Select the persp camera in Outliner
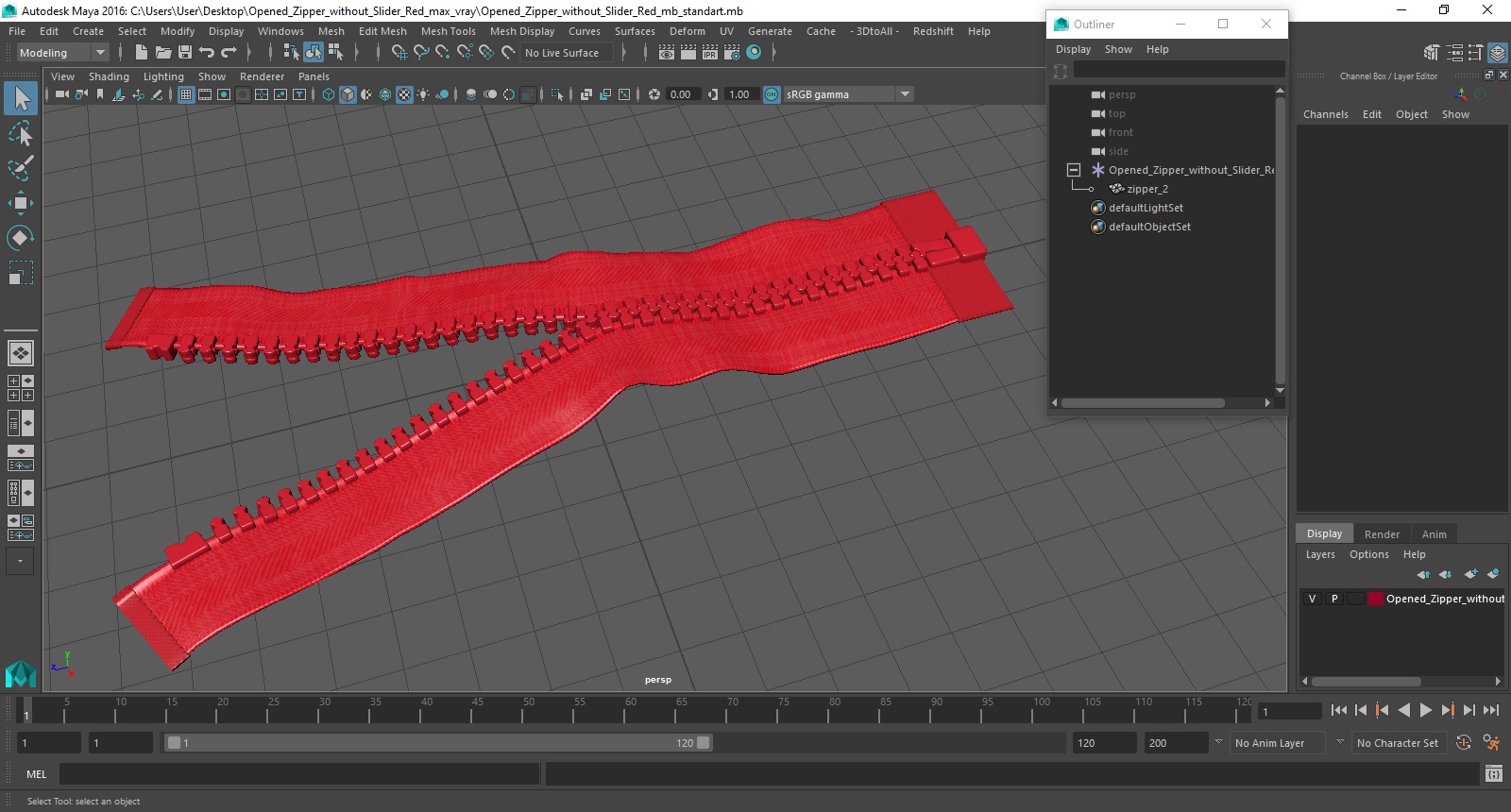 coord(1122,94)
